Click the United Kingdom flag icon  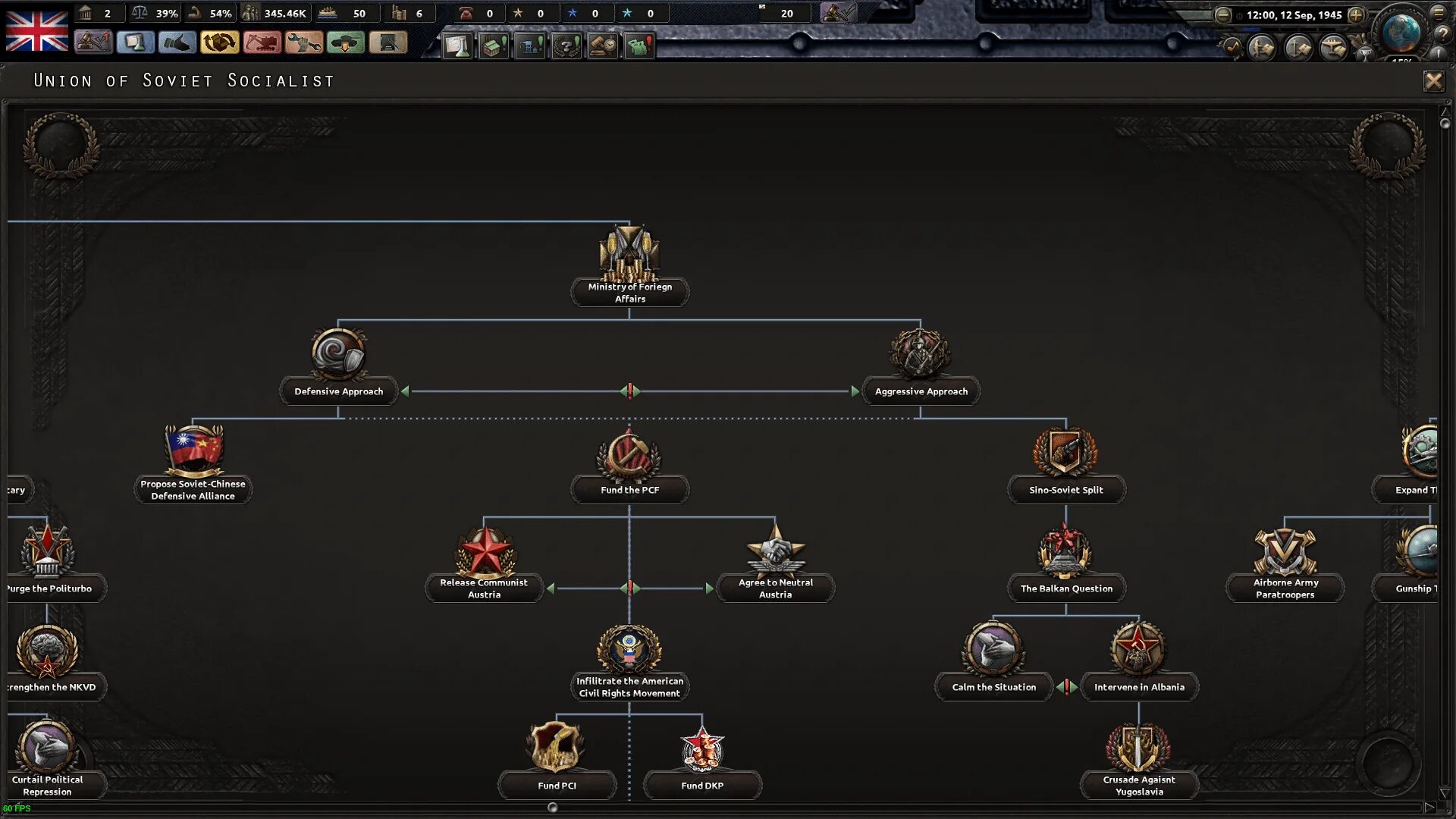click(x=37, y=31)
